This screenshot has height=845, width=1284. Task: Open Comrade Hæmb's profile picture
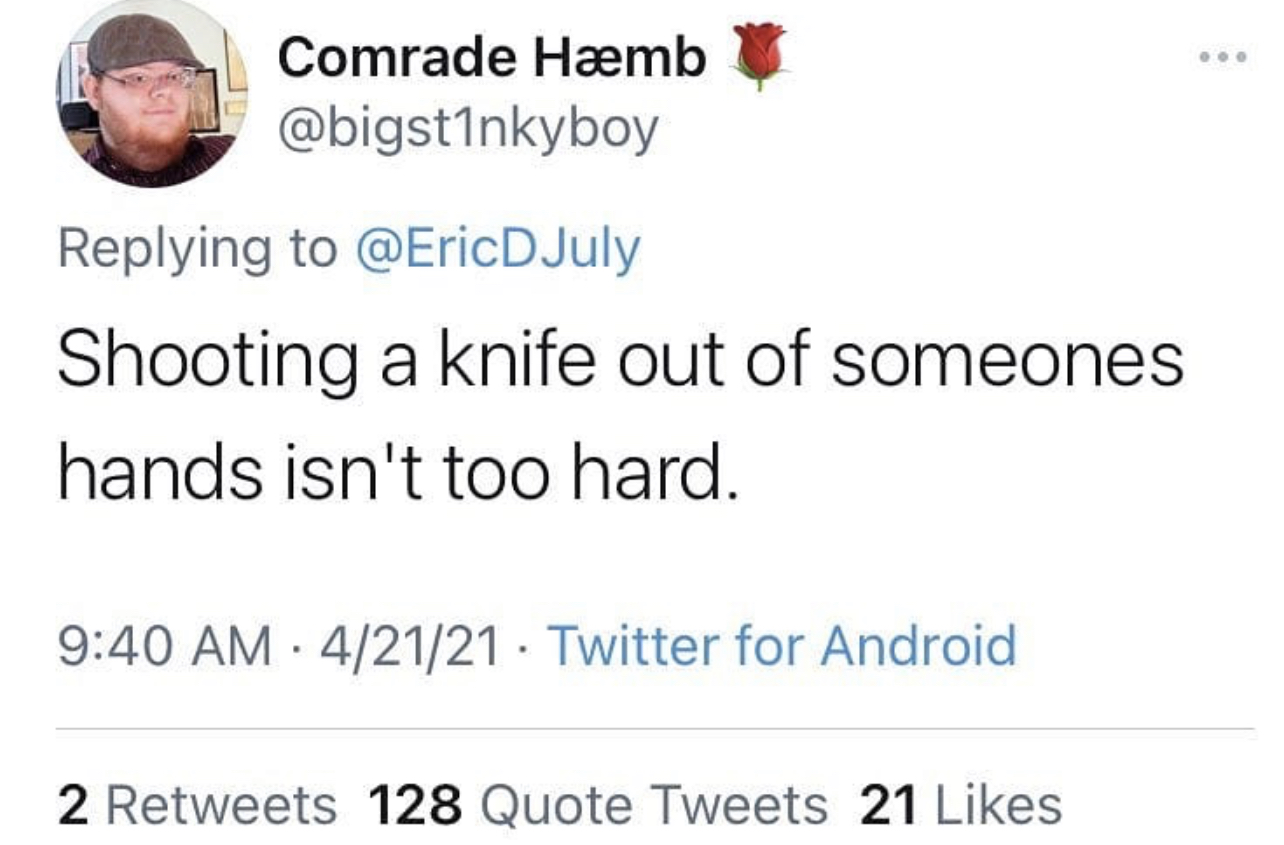pyautogui.click(x=152, y=95)
